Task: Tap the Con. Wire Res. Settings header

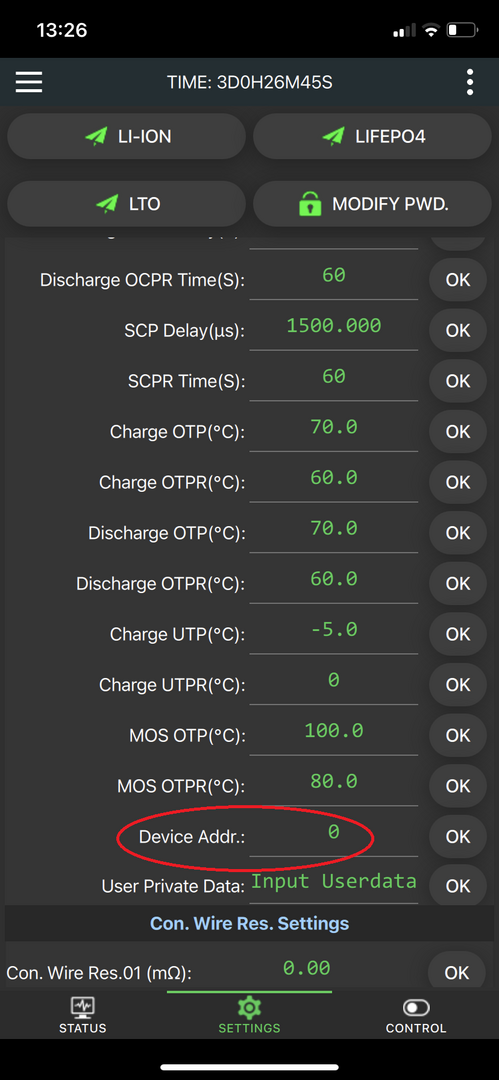Action: [250, 923]
